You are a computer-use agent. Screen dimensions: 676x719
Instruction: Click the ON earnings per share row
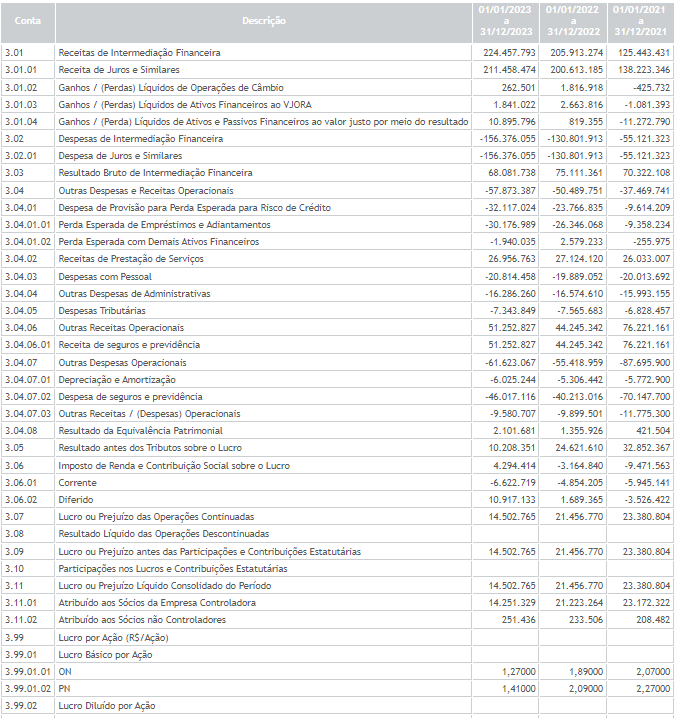(338, 671)
